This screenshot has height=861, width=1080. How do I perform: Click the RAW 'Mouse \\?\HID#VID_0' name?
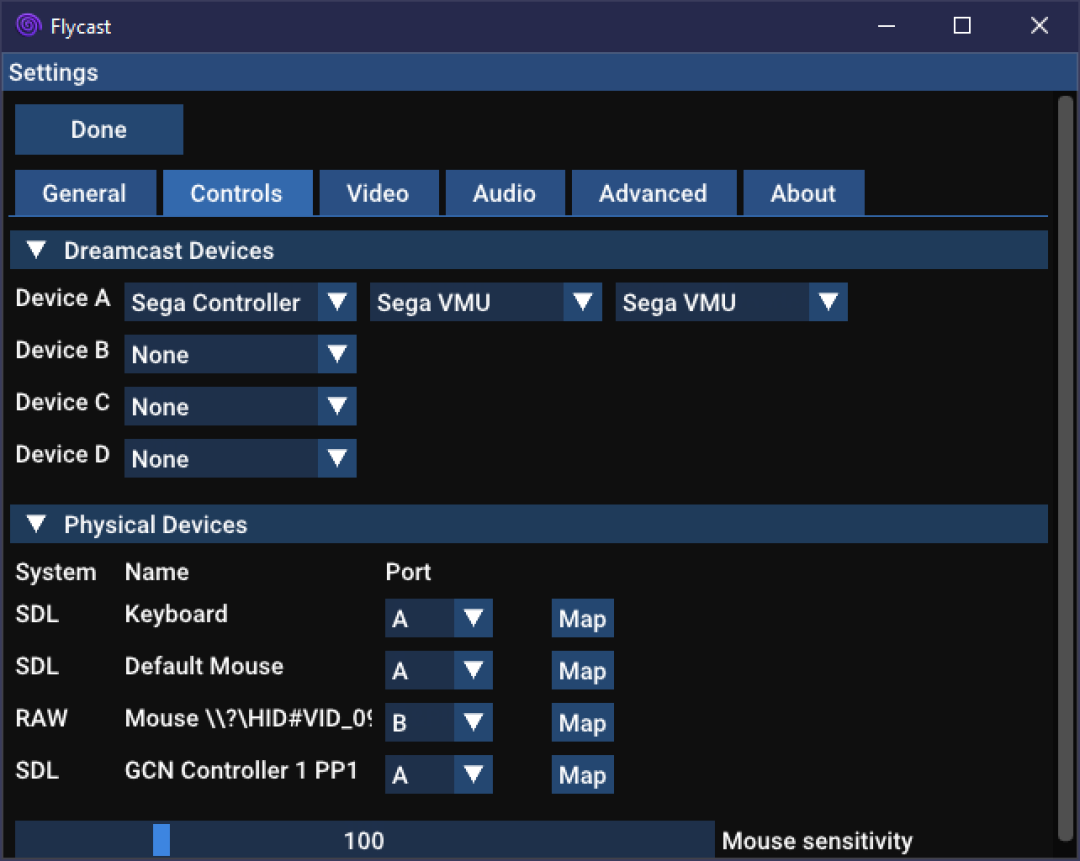pyautogui.click(x=248, y=718)
